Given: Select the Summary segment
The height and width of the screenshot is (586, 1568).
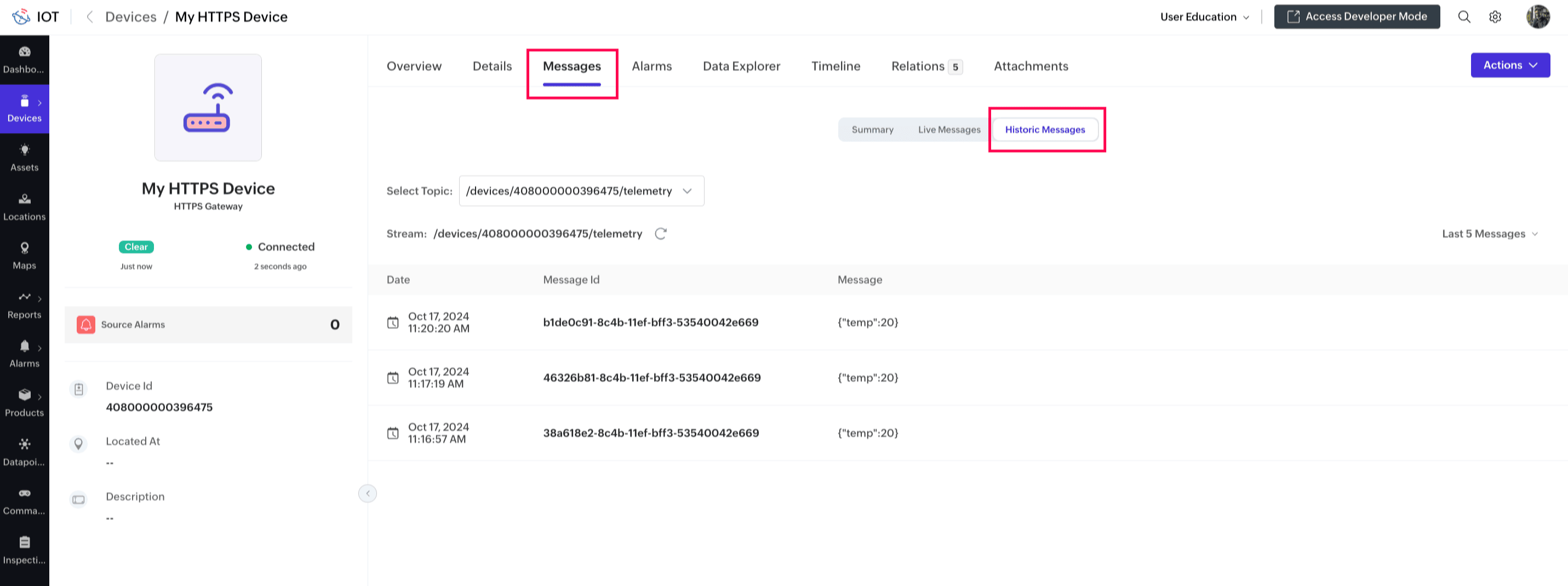Looking at the screenshot, I should 872,130.
